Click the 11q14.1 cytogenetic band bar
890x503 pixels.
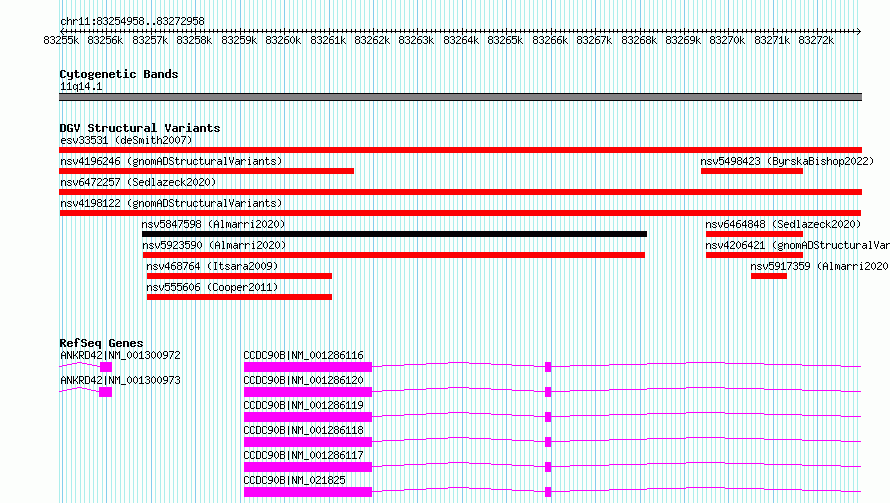pos(460,97)
